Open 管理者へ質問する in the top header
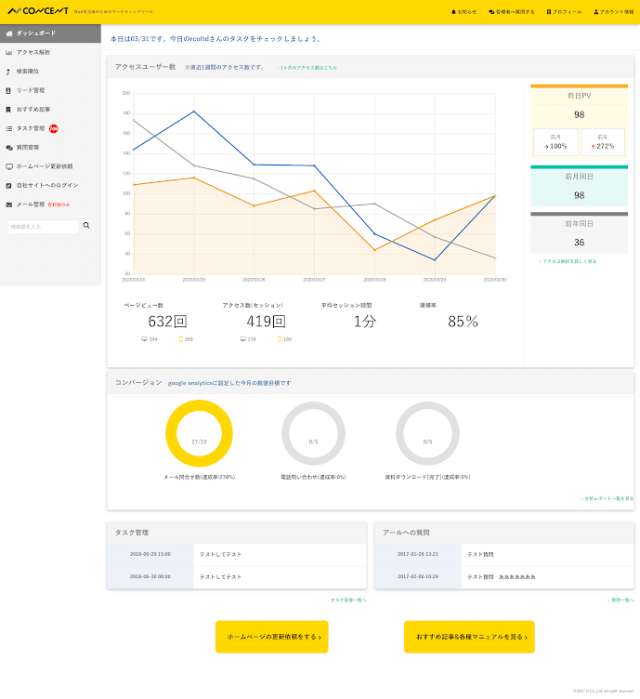 point(511,12)
